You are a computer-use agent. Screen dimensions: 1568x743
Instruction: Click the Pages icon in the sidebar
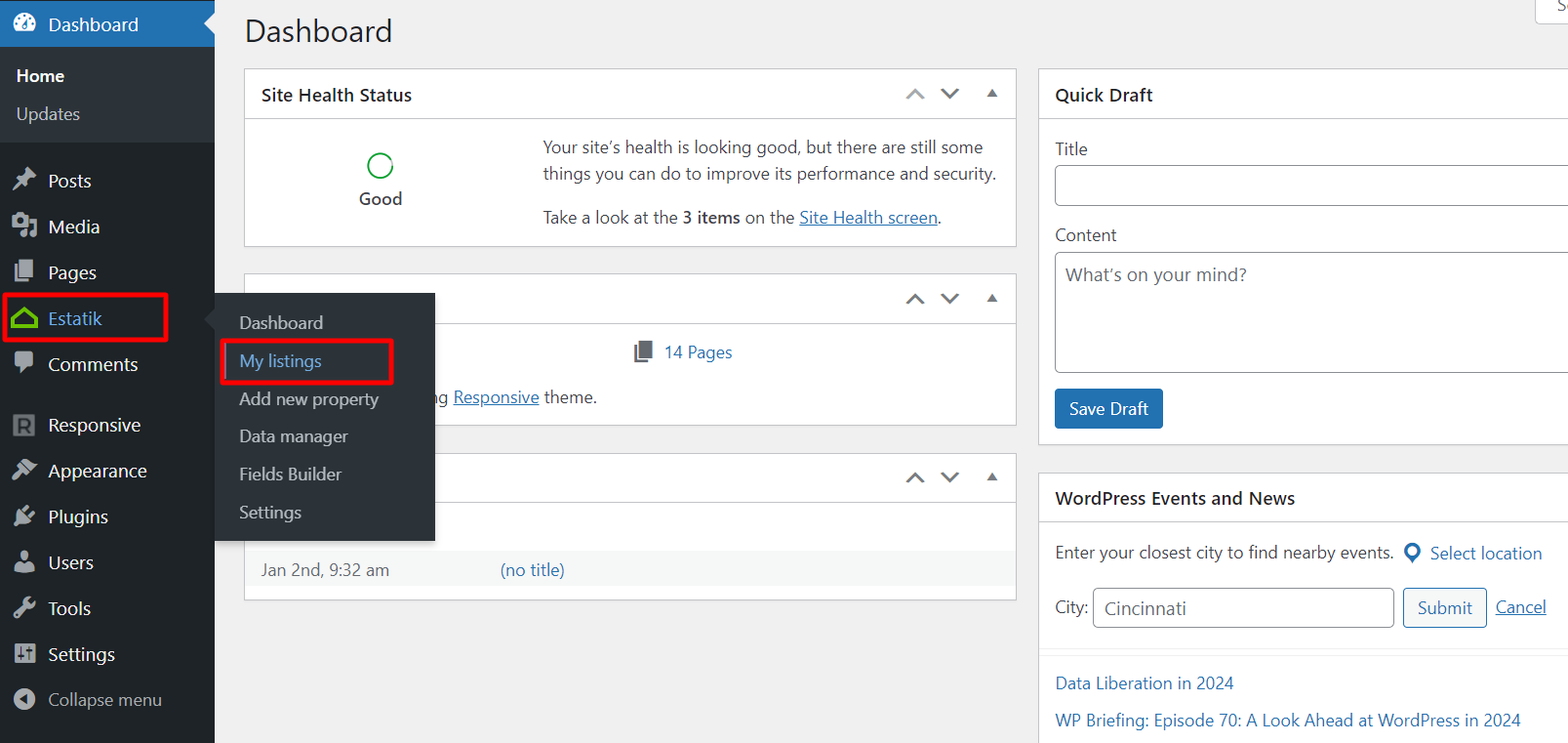point(24,271)
